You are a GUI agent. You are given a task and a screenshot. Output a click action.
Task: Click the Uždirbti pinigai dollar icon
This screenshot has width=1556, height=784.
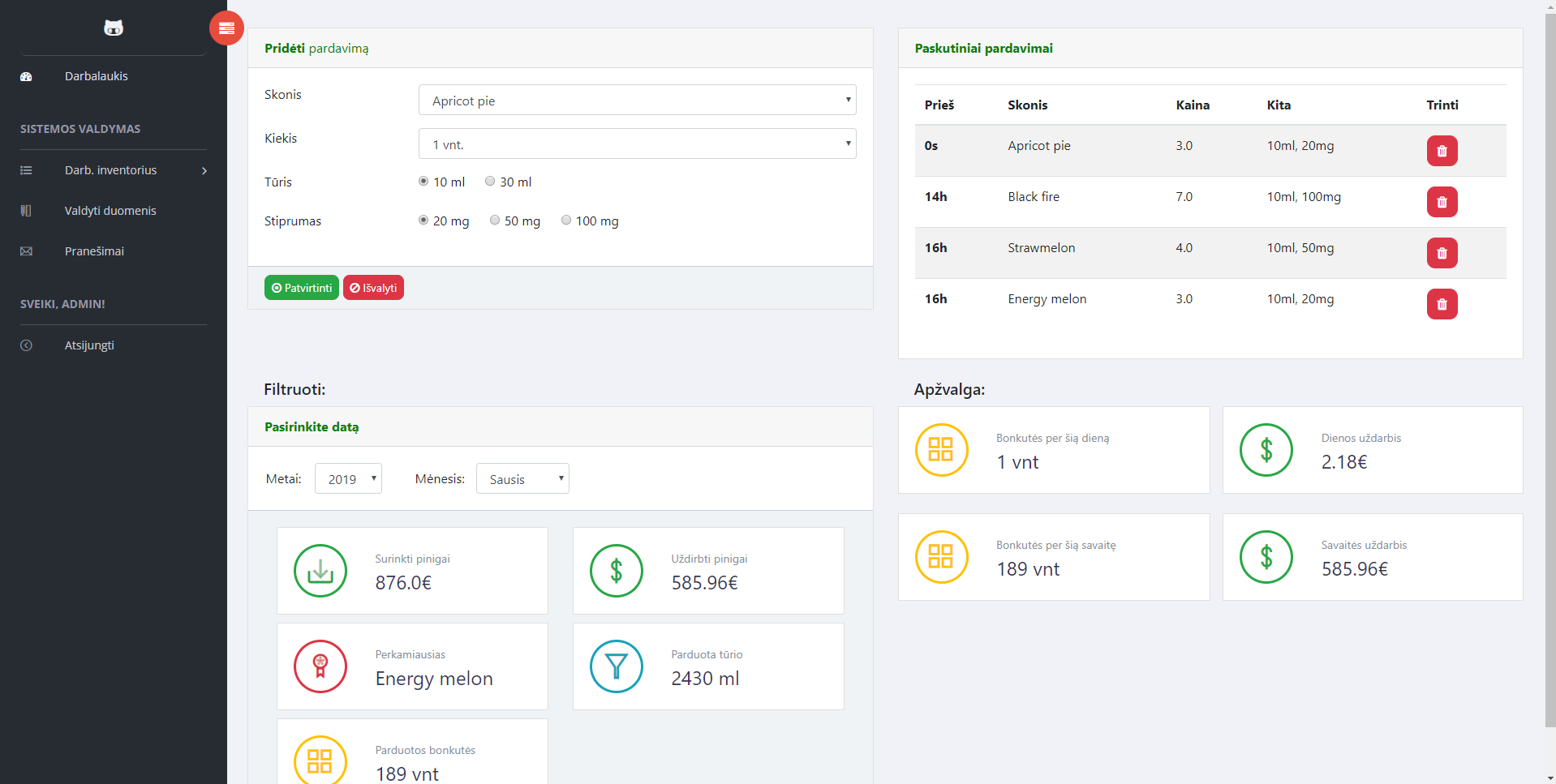click(x=617, y=571)
